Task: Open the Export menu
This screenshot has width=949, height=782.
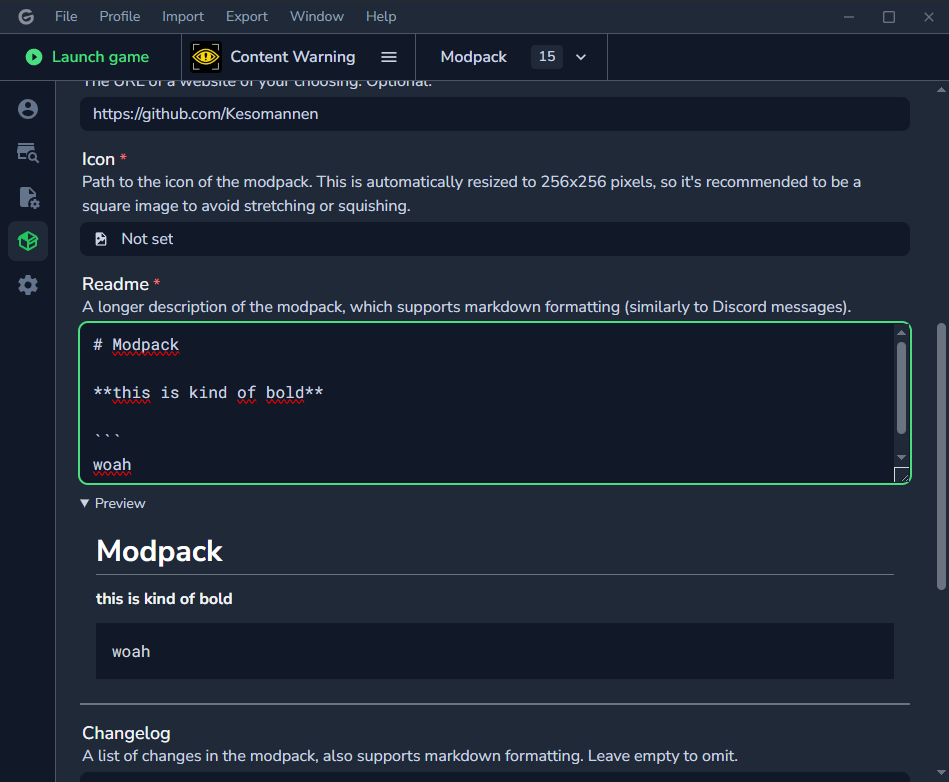Action: pyautogui.click(x=246, y=16)
